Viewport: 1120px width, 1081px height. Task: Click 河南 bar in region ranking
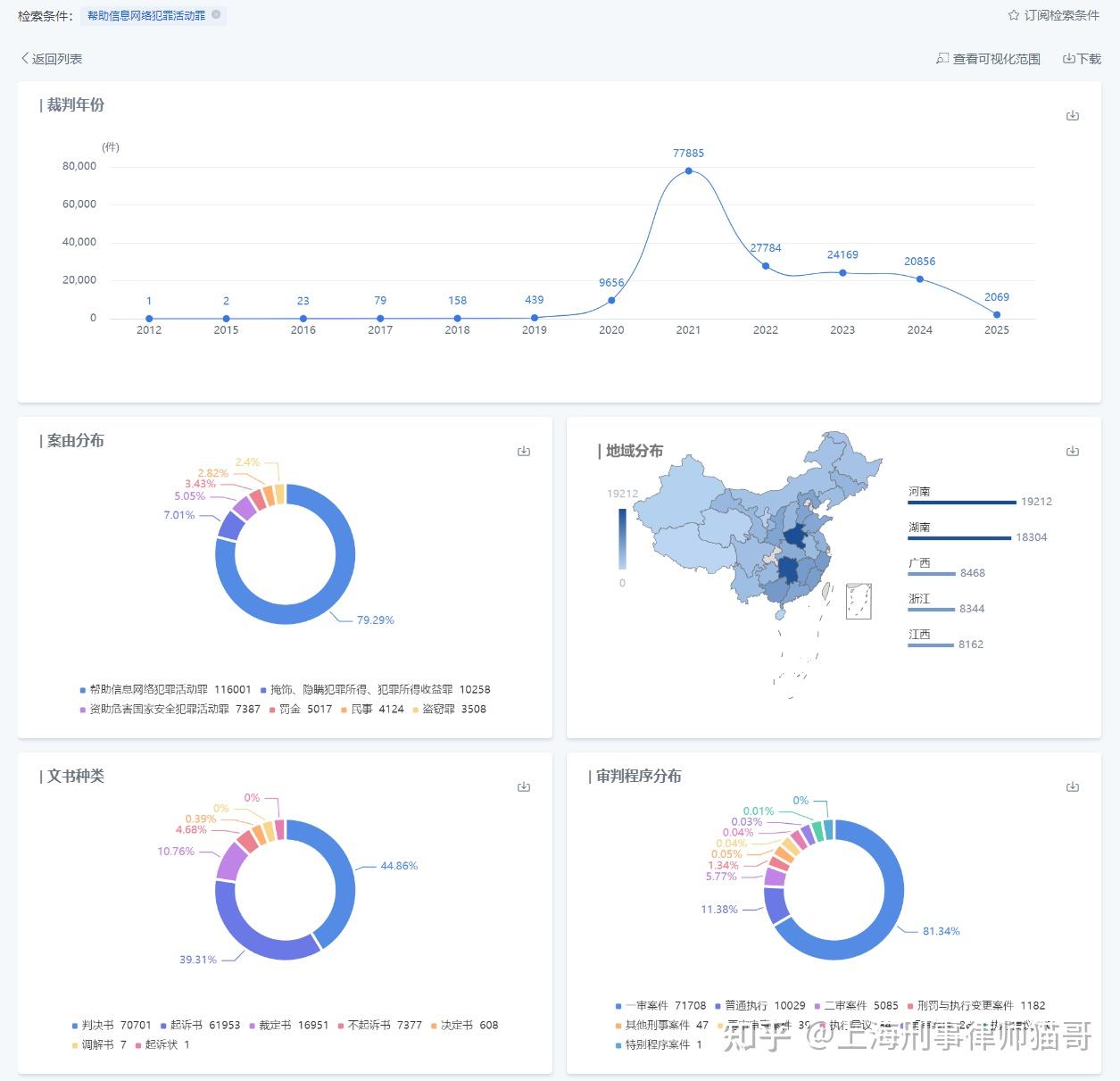962,503
